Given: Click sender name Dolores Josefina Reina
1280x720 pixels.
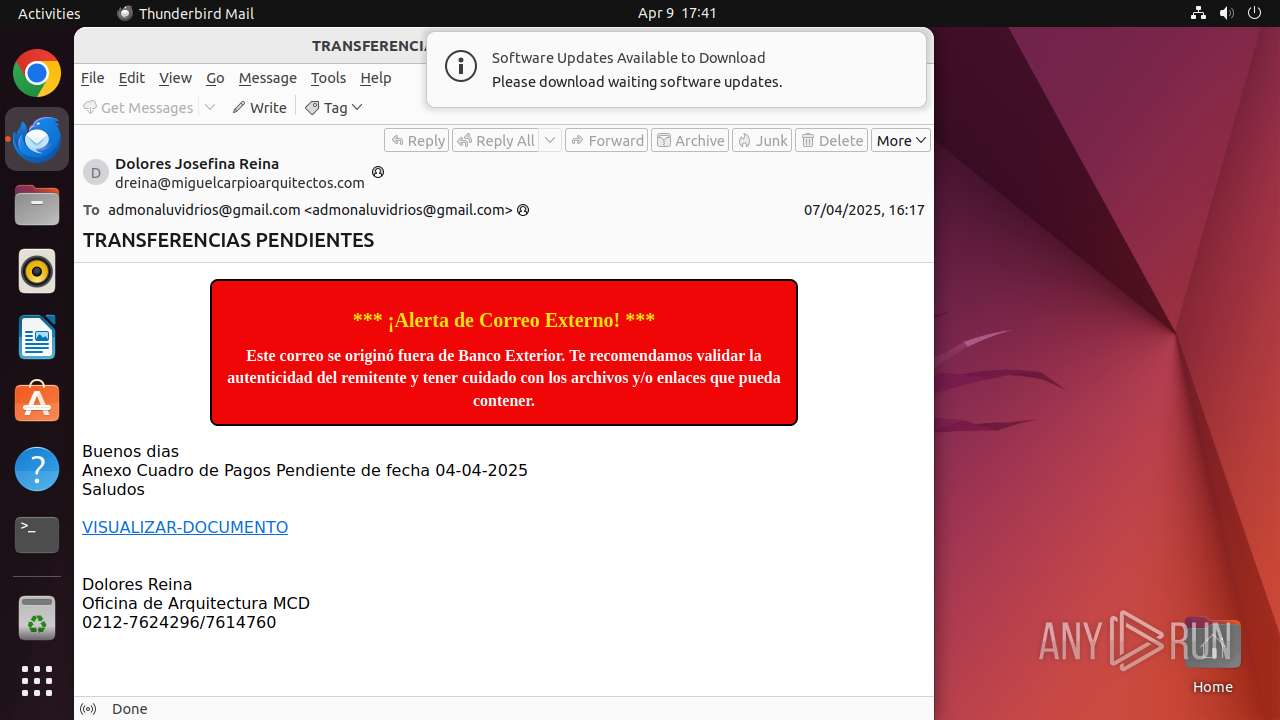Looking at the screenshot, I should pyautogui.click(x=197, y=163).
